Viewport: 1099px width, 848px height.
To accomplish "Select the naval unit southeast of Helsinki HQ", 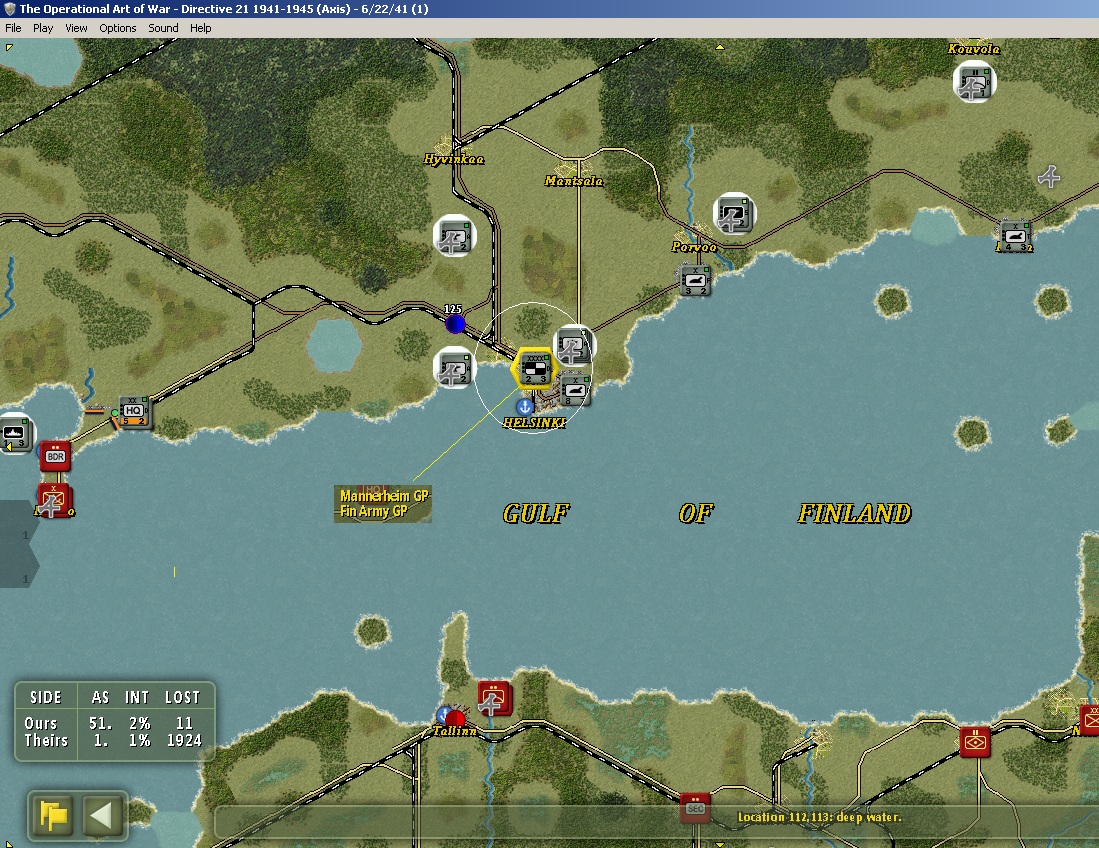I will [575, 390].
